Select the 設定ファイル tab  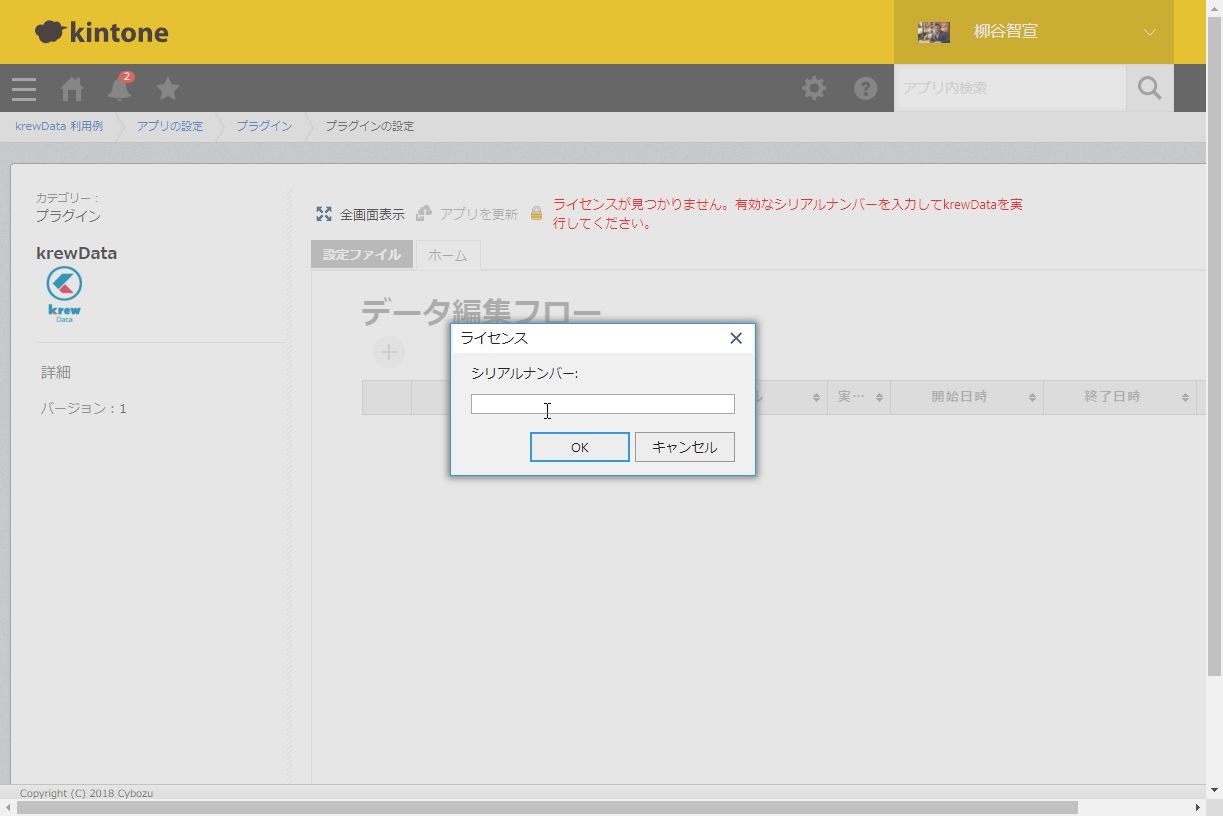[x=361, y=255]
